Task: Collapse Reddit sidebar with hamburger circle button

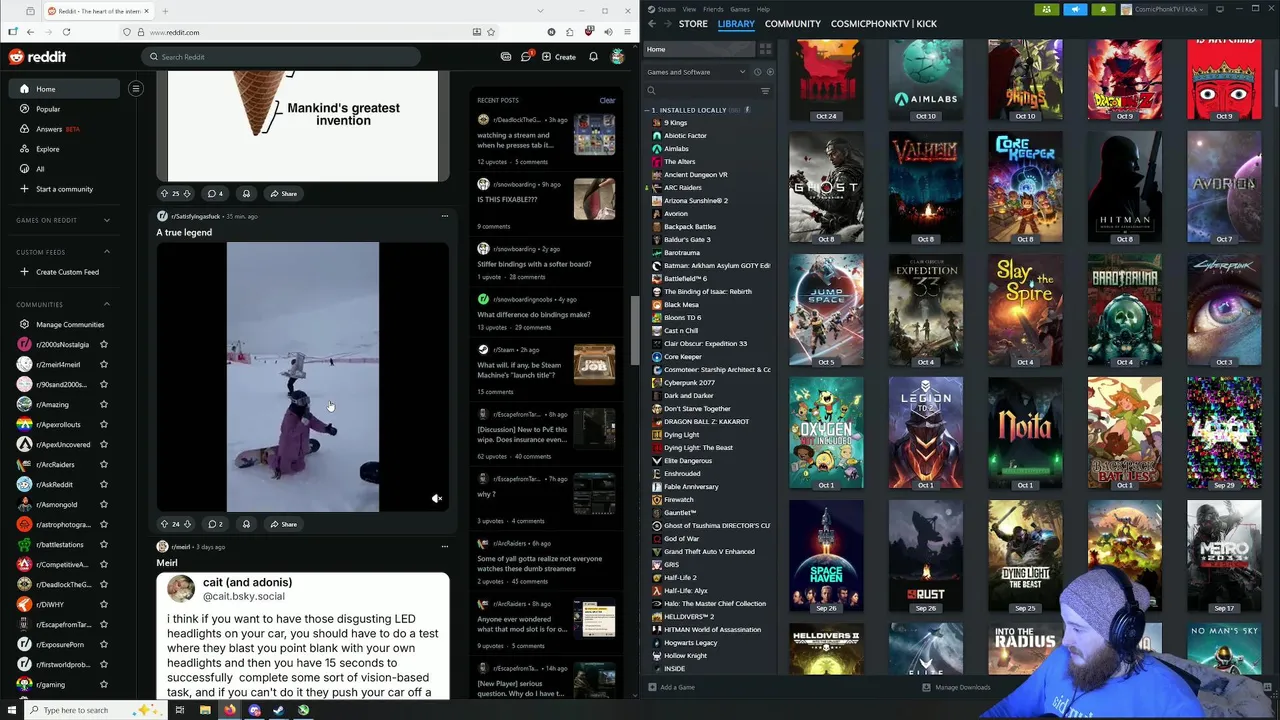Action: pyautogui.click(x=136, y=89)
